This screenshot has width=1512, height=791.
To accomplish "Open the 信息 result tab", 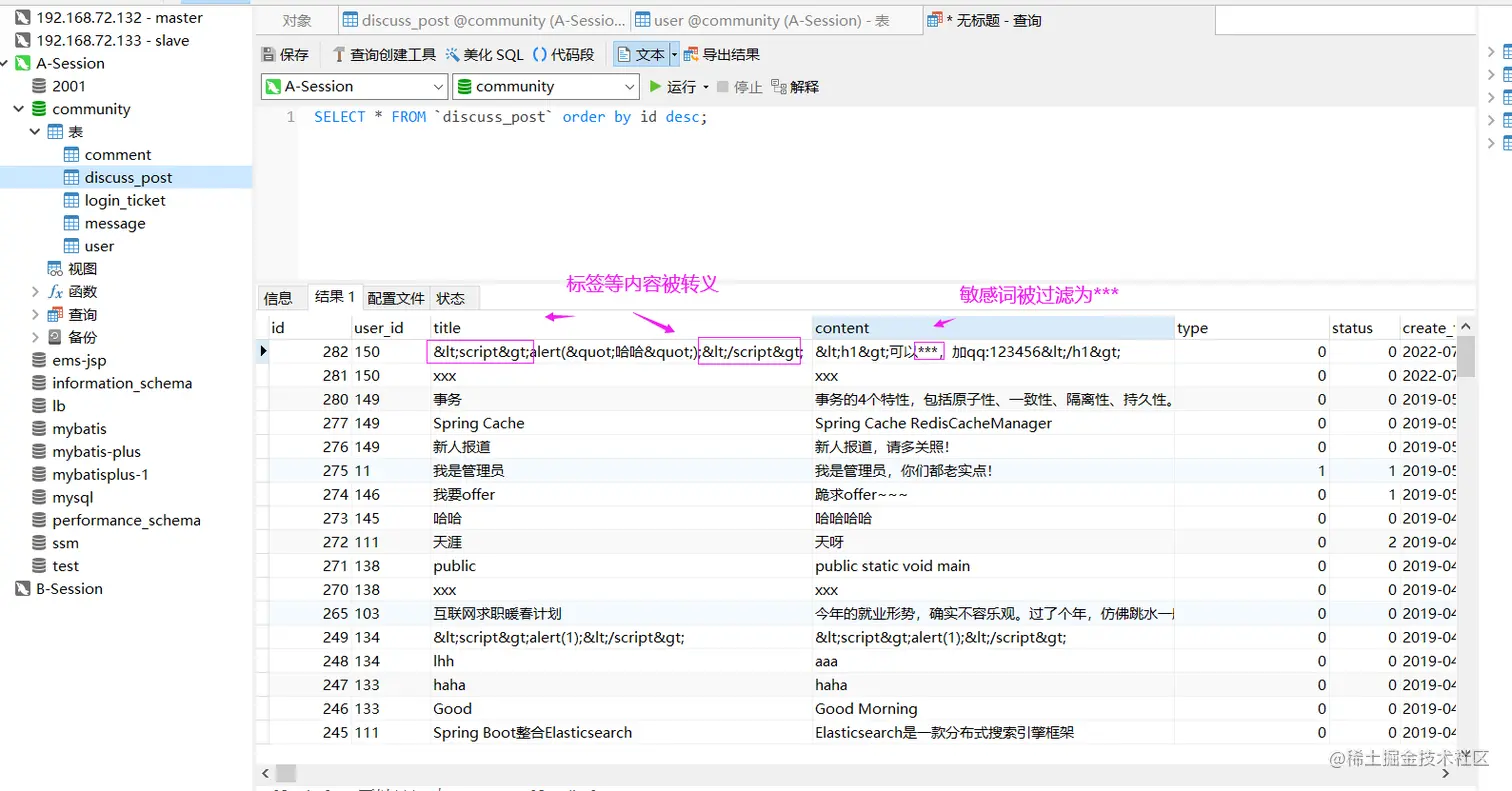I will 278,298.
